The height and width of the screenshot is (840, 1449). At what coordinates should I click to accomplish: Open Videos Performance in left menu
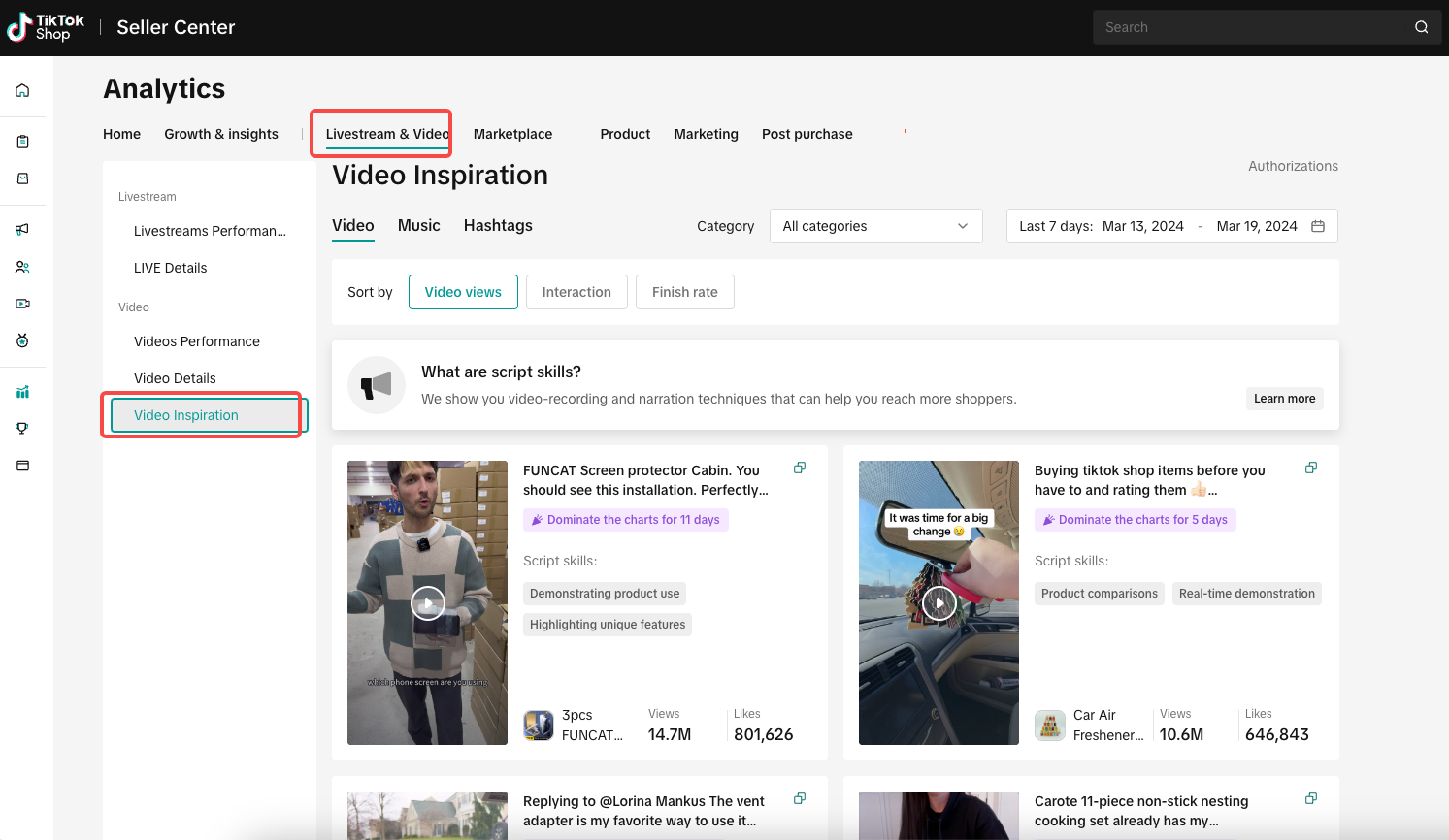pos(197,341)
